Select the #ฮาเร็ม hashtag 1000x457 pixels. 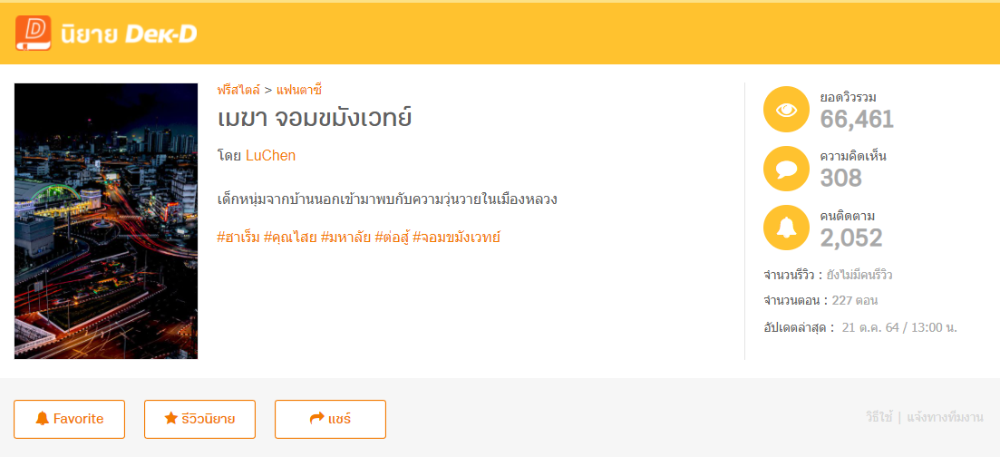(x=238, y=237)
